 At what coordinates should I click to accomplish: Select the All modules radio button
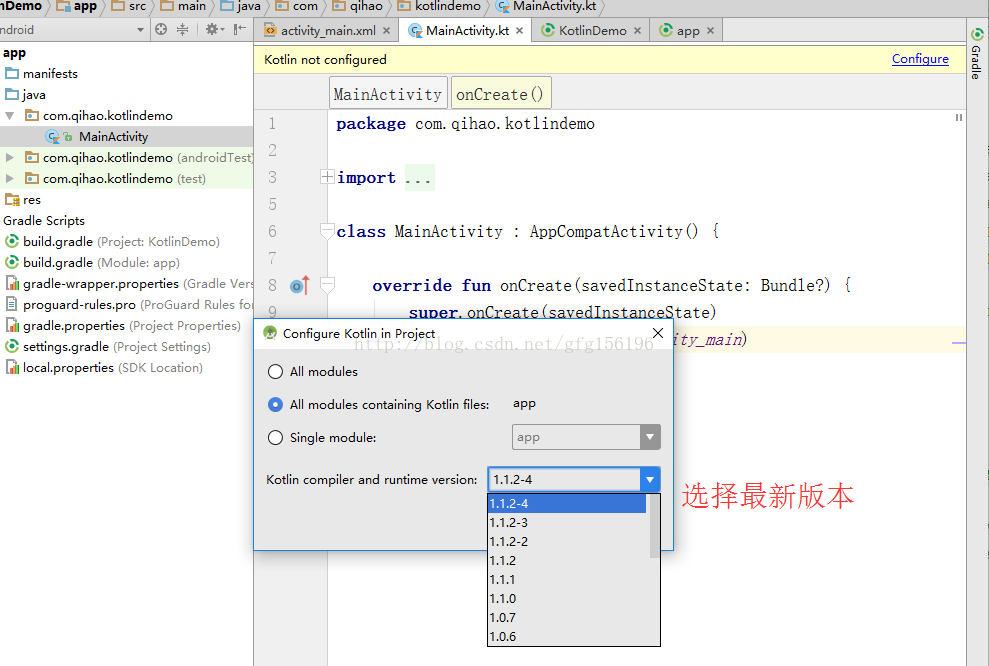coord(275,371)
